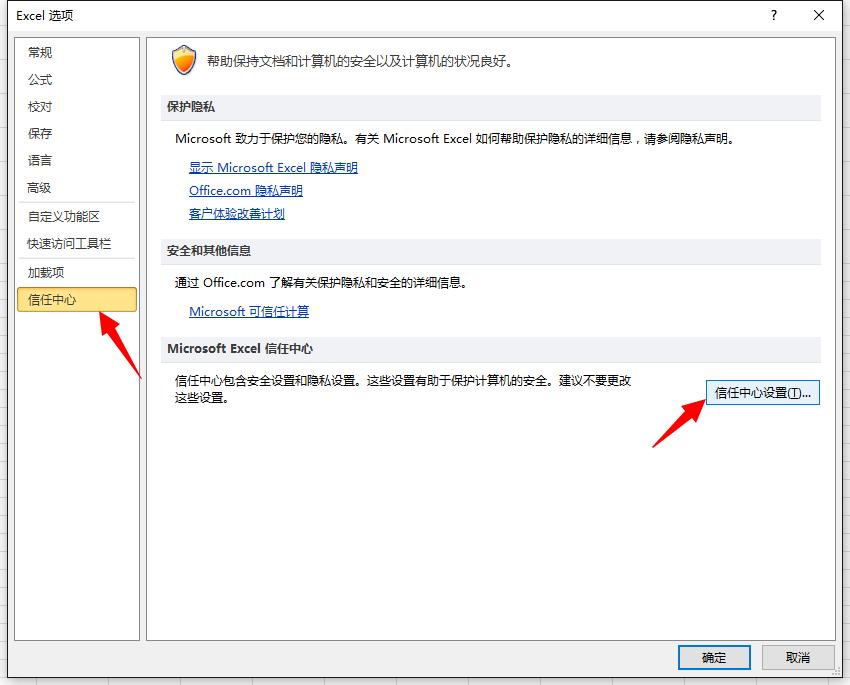Viewport: 850px width, 685px height.
Task: Dismiss the dialog with 取消
Action: point(797,657)
